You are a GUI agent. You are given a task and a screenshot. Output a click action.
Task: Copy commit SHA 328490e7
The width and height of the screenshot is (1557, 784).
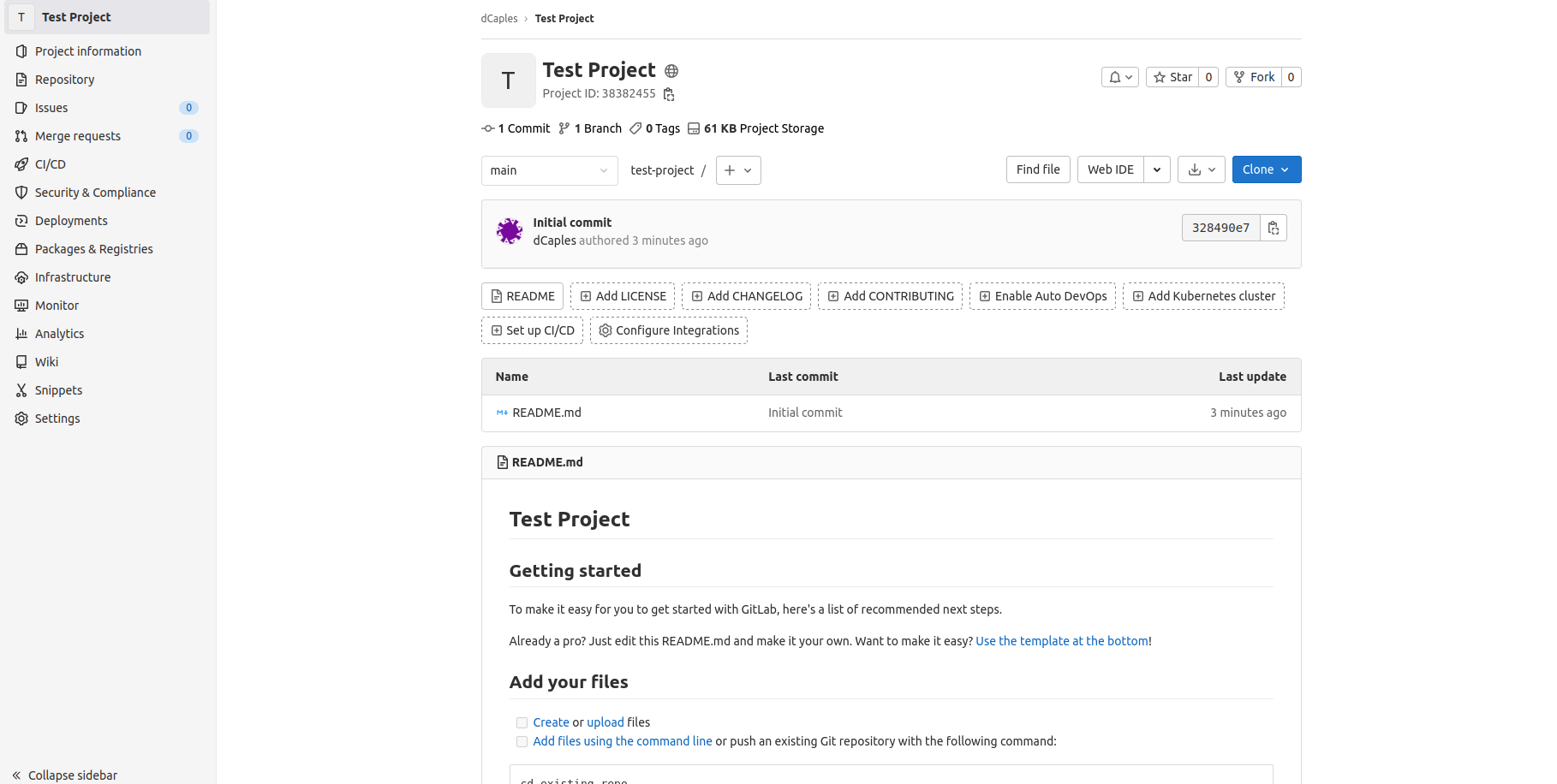pos(1274,228)
